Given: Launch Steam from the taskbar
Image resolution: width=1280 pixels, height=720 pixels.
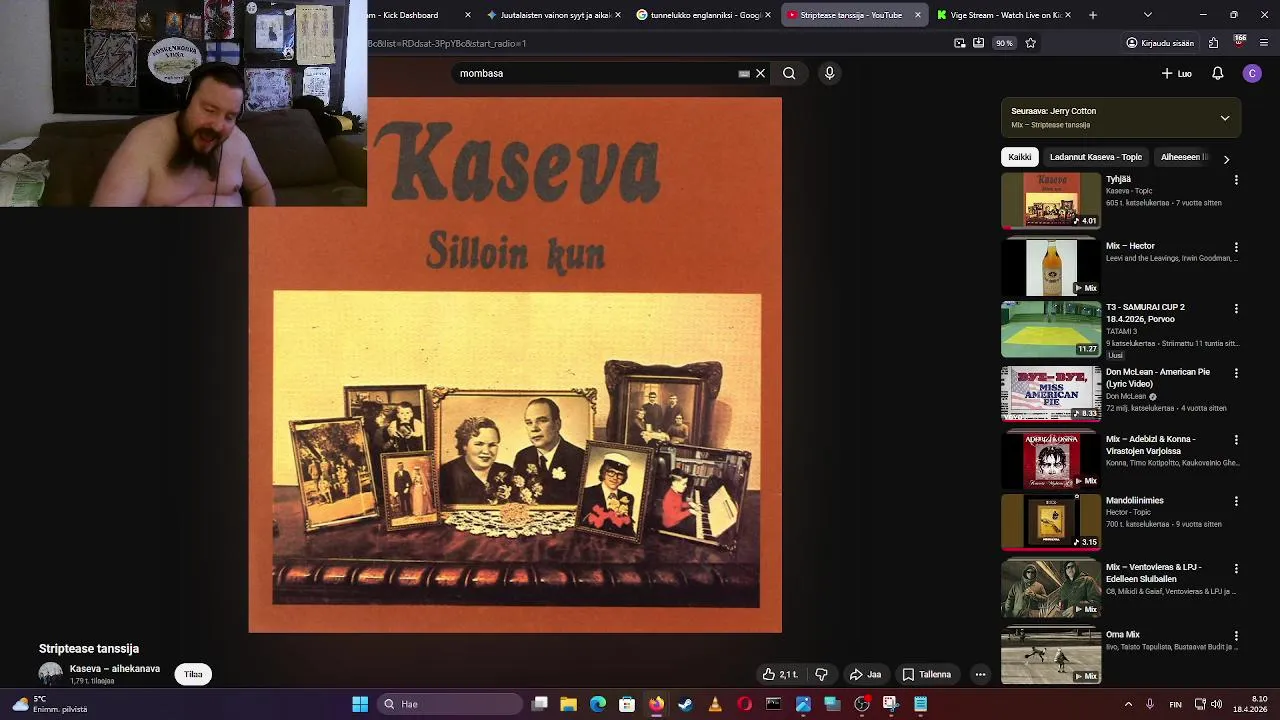Looking at the screenshot, I should (x=685, y=704).
